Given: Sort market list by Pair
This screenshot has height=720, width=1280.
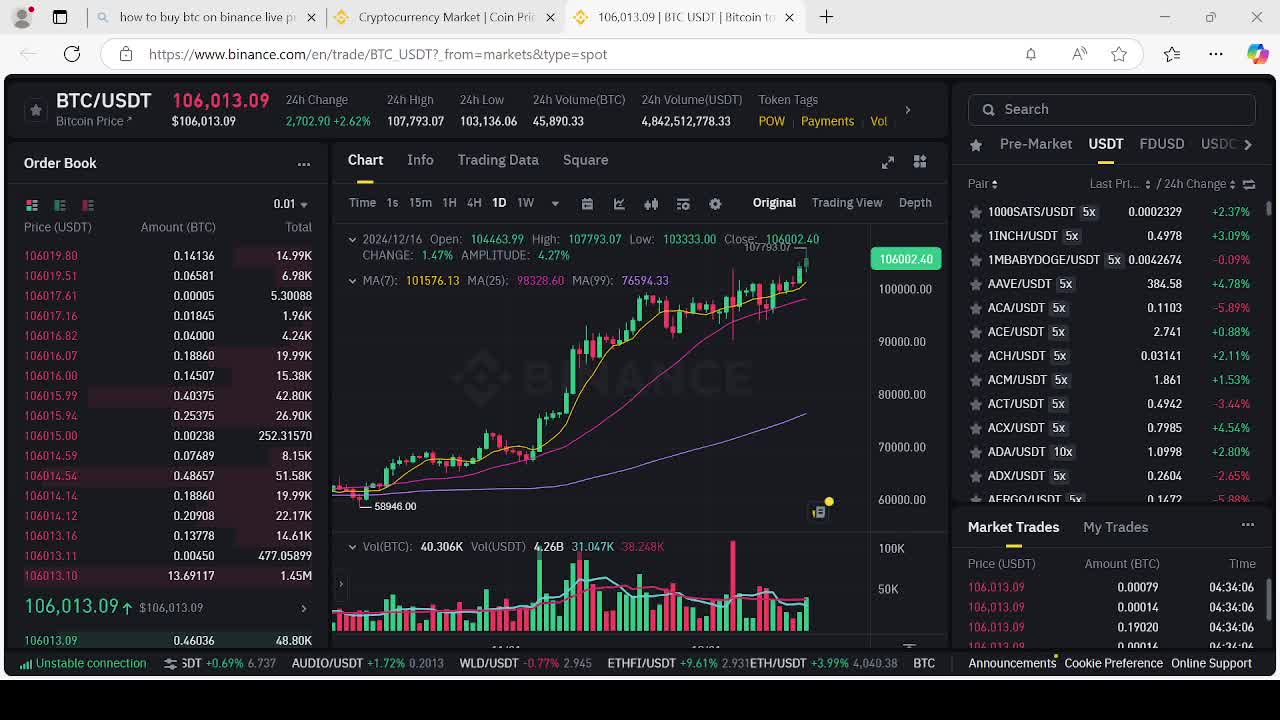Looking at the screenshot, I should (x=982, y=184).
